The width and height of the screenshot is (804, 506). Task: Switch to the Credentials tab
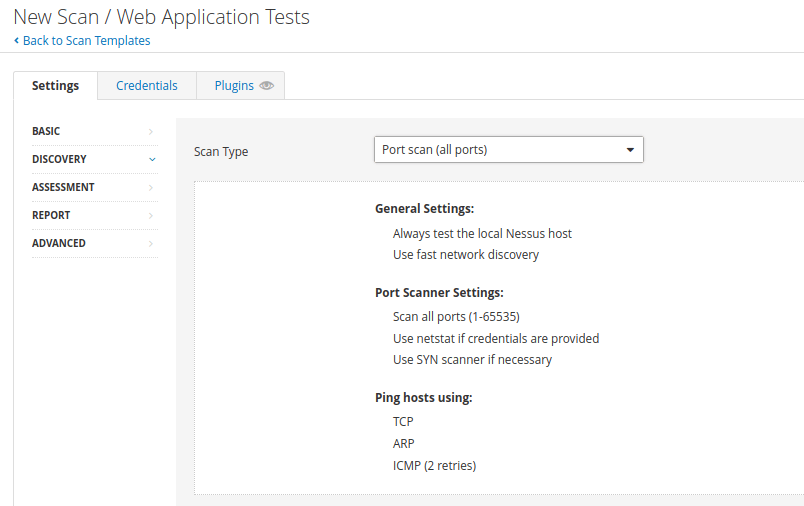147,86
